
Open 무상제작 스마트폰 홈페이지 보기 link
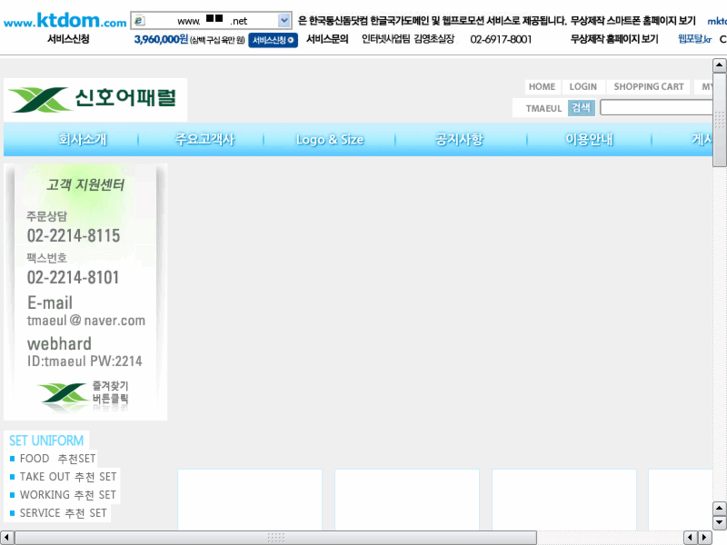pos(633,20)
